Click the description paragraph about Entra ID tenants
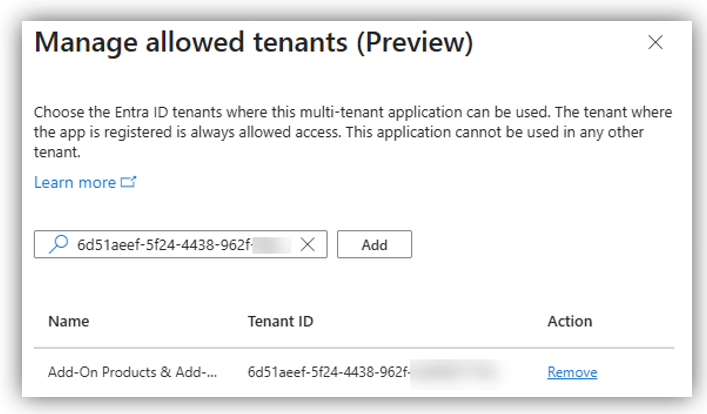 point(350,132)
